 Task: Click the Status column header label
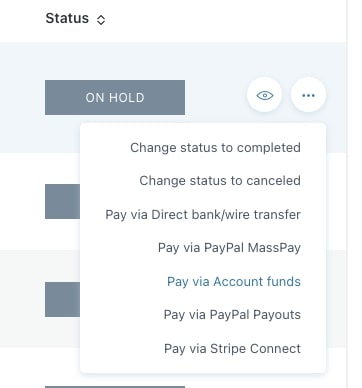point(67,18)
